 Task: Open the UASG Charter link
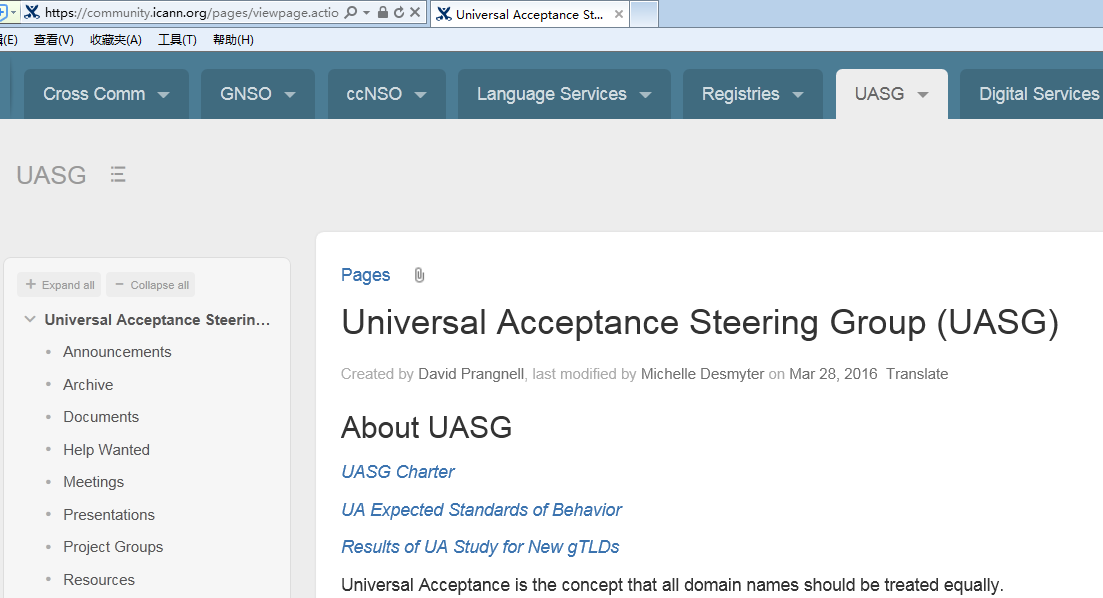point(398,472)
